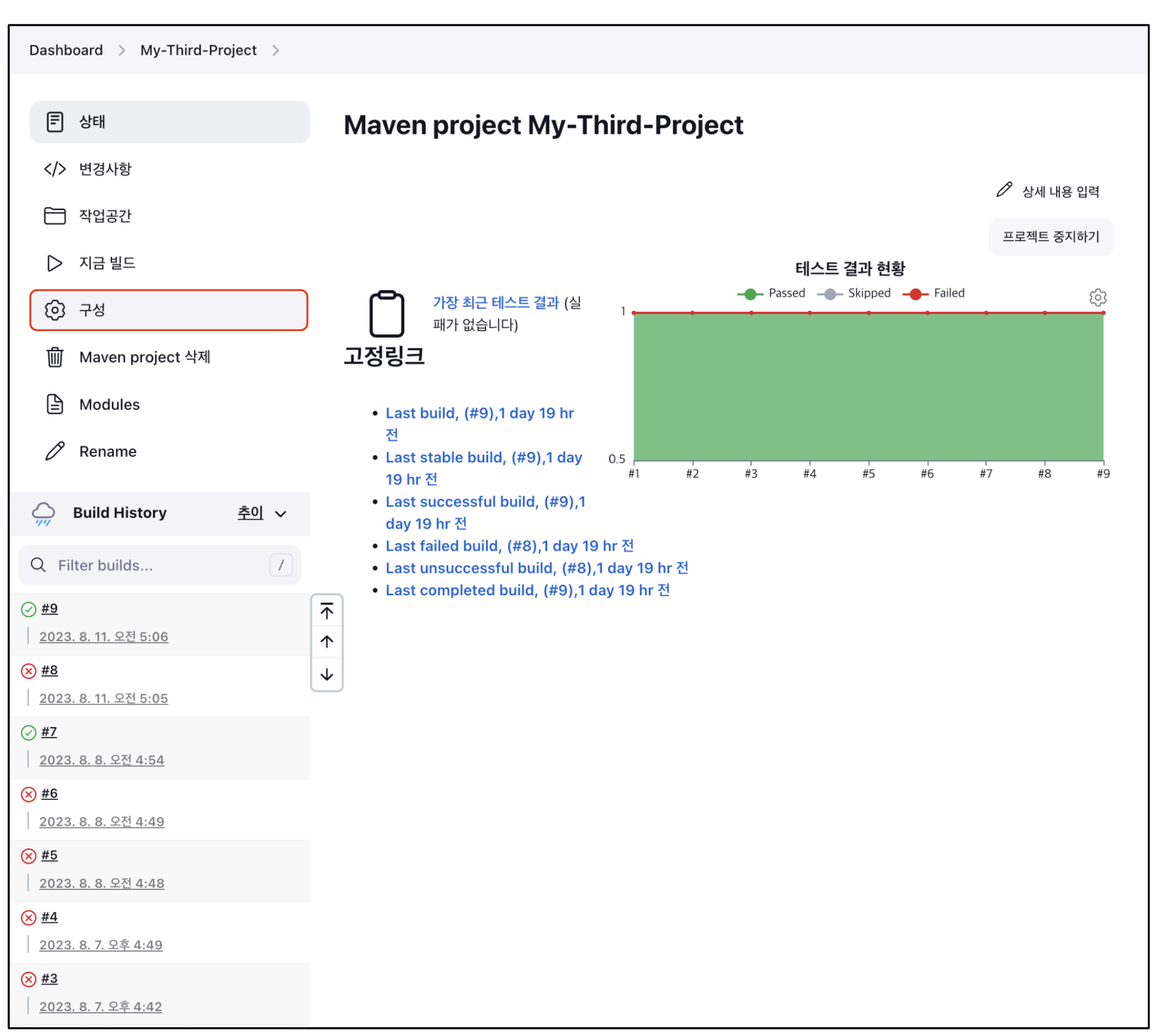Click the down arrow in build history
Screen dimensions: 1158x1036
(327, 674)
